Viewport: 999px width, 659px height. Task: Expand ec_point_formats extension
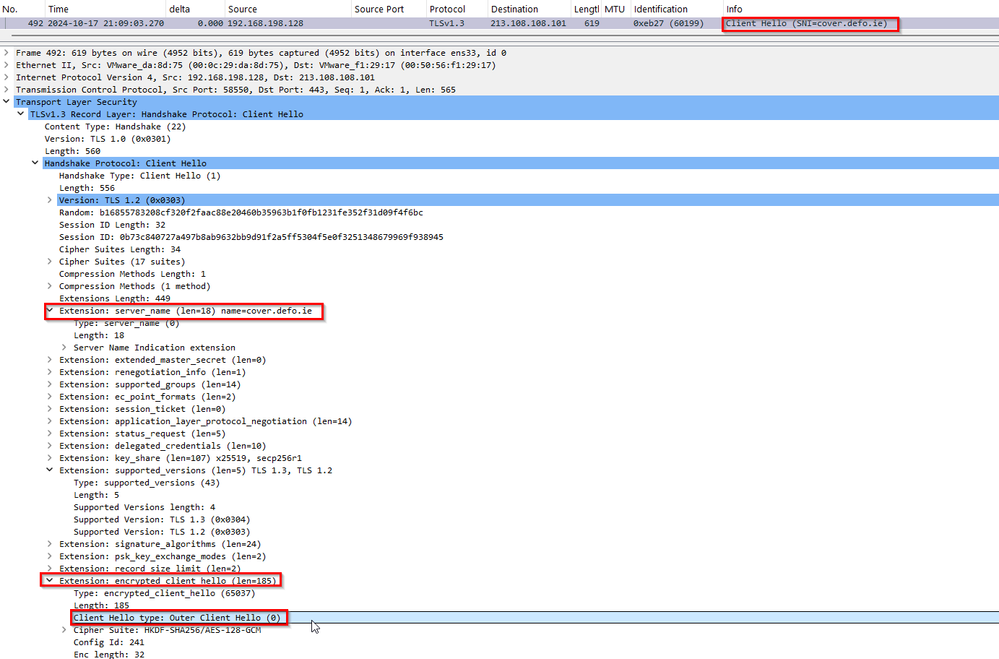click(x=49, y=396)
